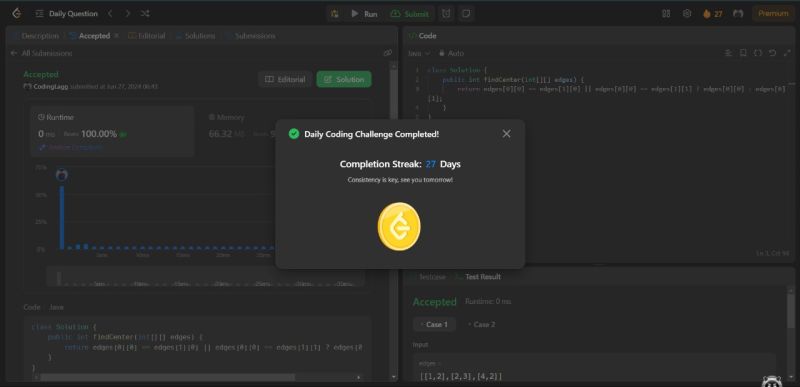Select Case 1 in test results
Screen dimensions: 800x387
pos(434,324)
